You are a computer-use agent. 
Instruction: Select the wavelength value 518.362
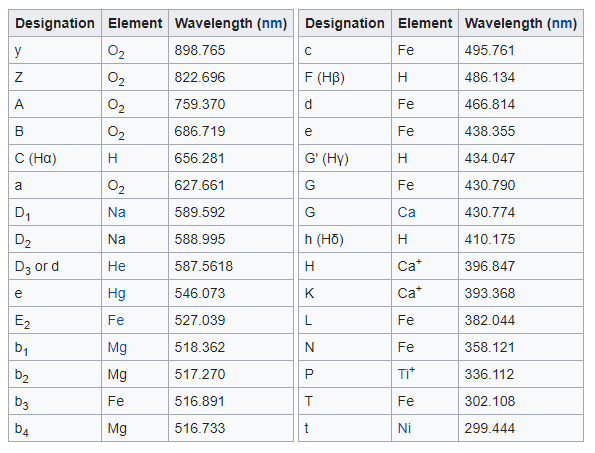(200, 347)
